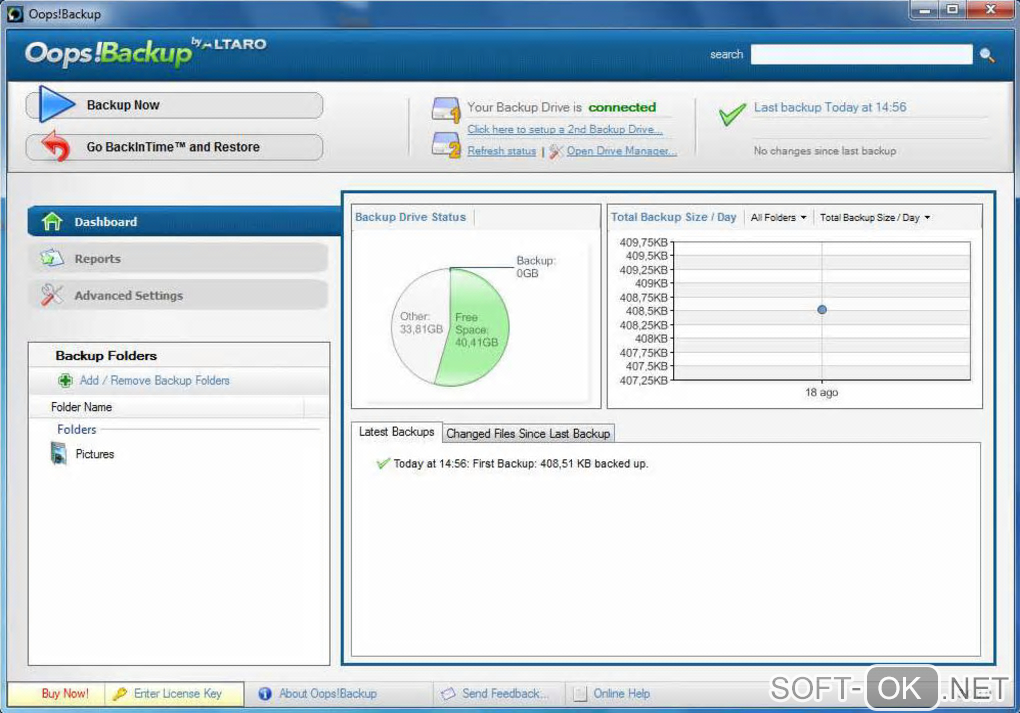Click the Send Feedback tag icon
1020x713 pixels.
(448, 693)
